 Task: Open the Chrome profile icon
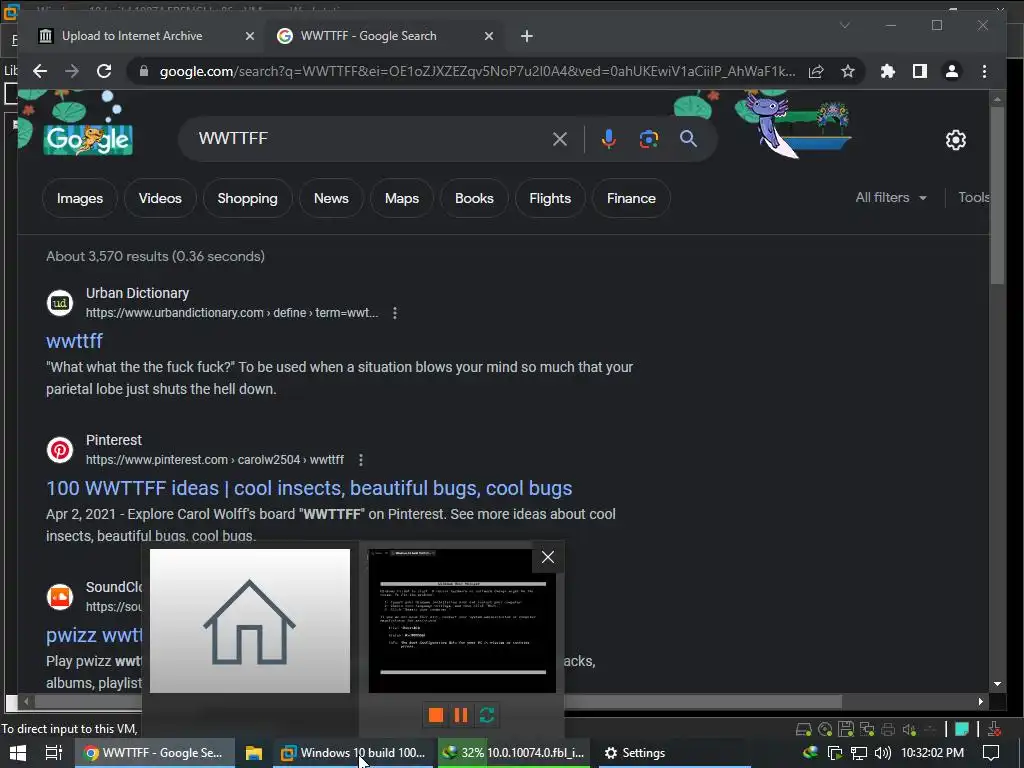[952, 71]
